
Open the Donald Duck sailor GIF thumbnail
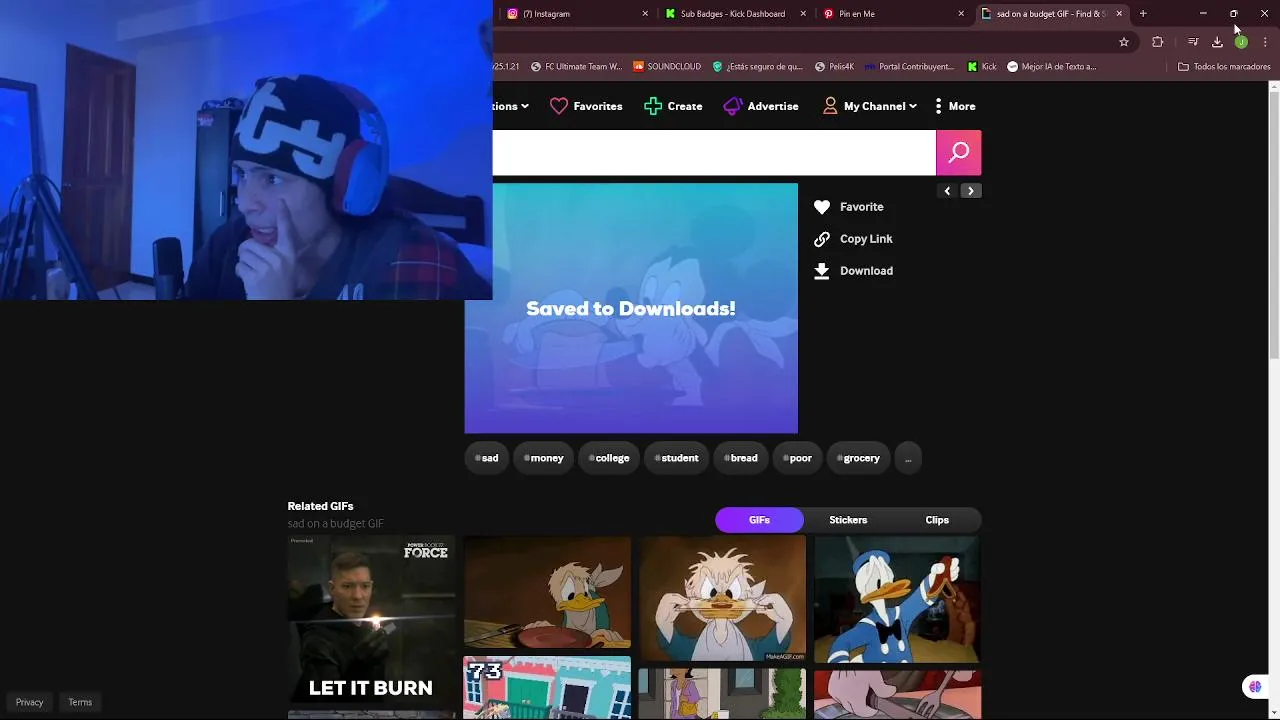[897, 599]
